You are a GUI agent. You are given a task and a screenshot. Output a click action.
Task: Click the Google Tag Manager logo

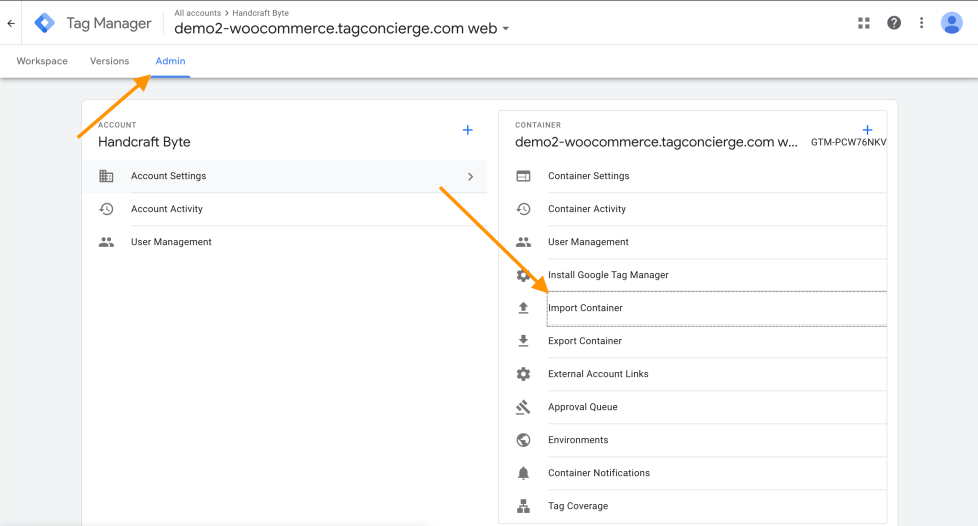pyautogui.click(x=45, y=23)
